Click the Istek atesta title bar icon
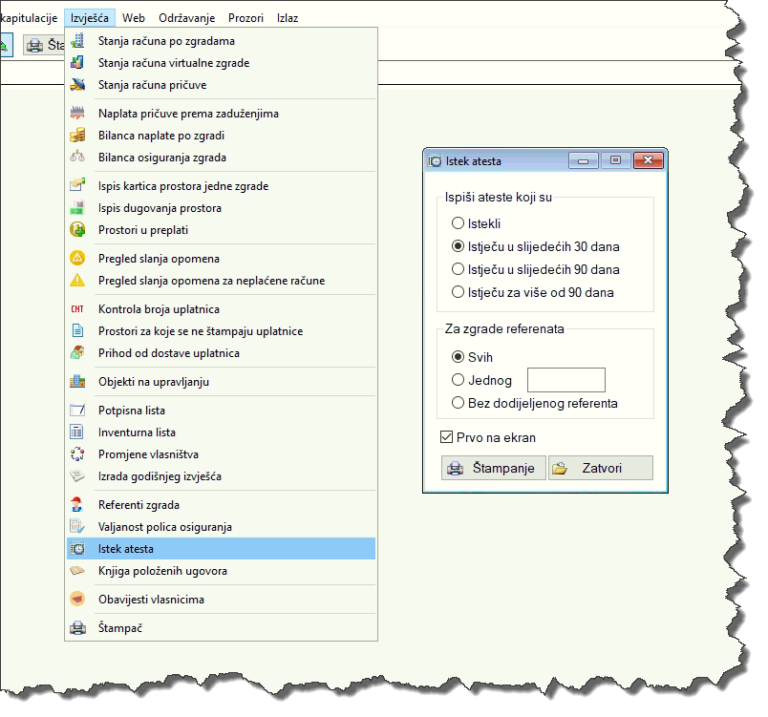 coord(434,161)
